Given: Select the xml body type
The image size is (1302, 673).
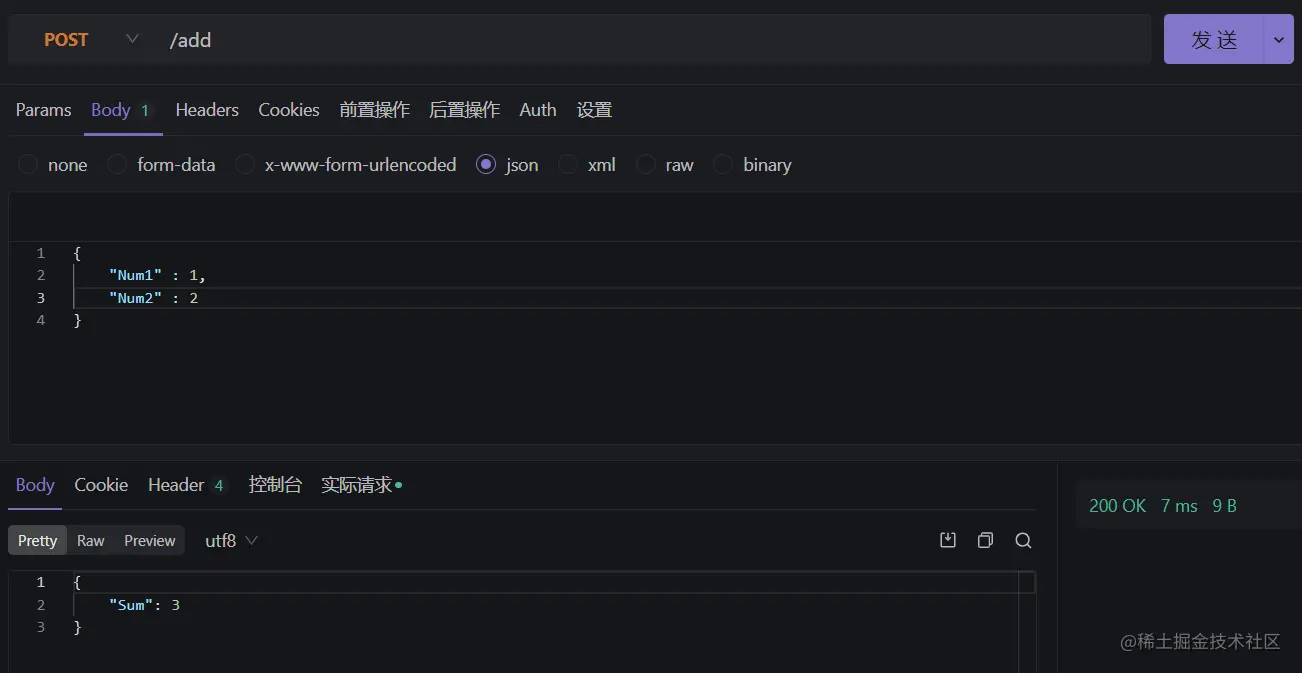Looking at the screenshot, I should click(x=587, y=165).
